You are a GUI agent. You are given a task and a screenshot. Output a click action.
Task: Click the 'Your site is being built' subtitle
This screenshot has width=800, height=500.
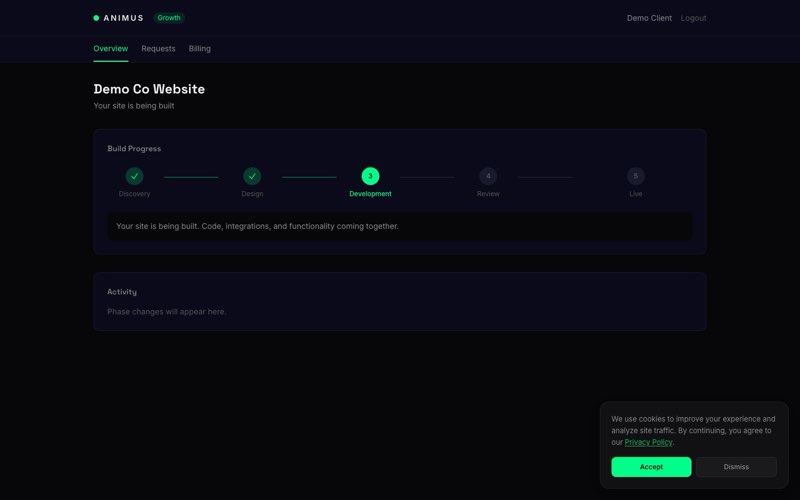coord(134,106)
